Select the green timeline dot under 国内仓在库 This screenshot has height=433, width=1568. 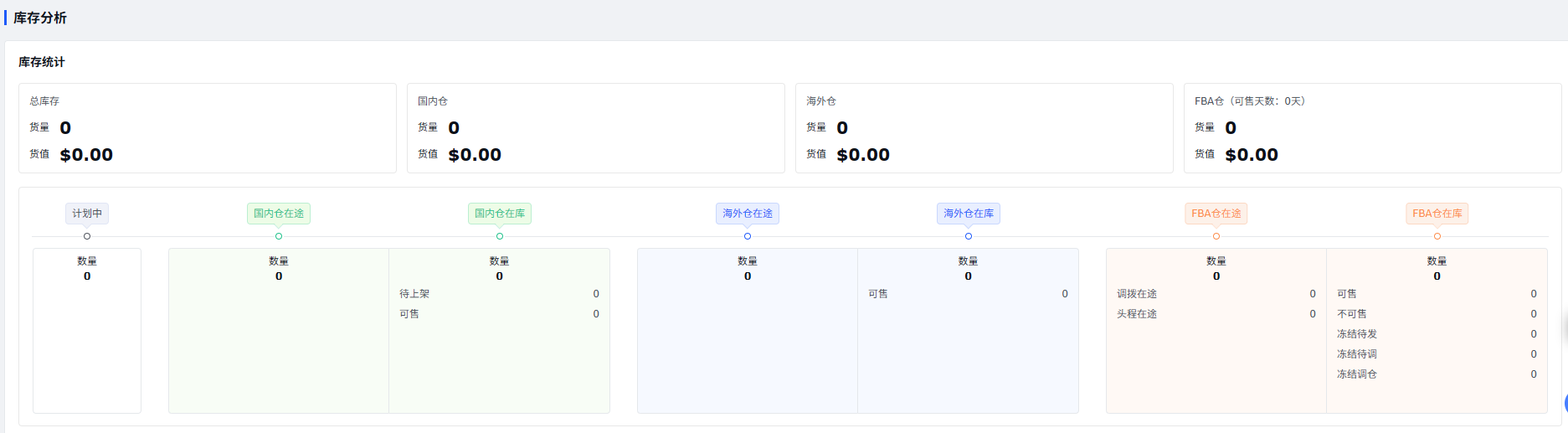500,236
